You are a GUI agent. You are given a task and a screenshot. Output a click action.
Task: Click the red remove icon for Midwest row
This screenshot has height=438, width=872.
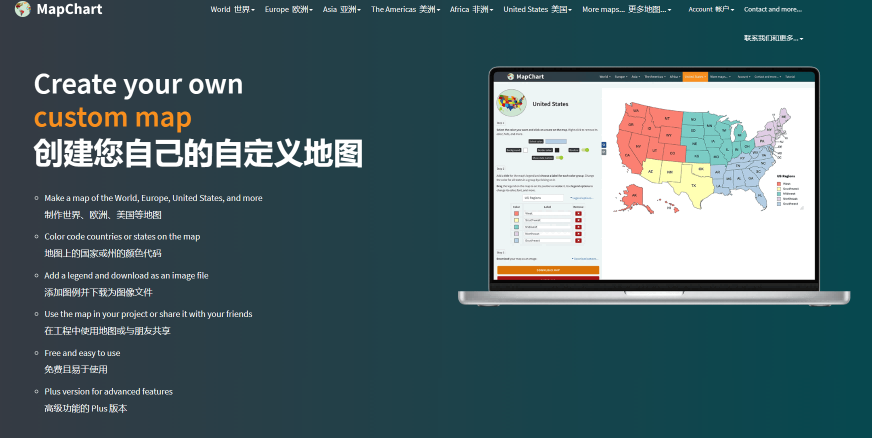click(x=578, y=227)
